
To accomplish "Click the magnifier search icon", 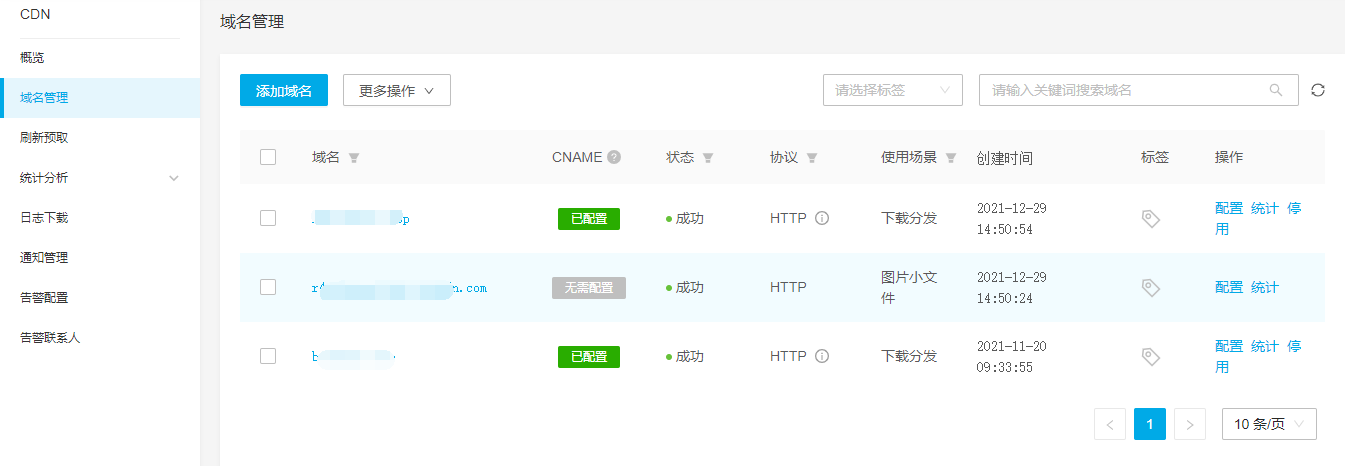I will 1276,90.
